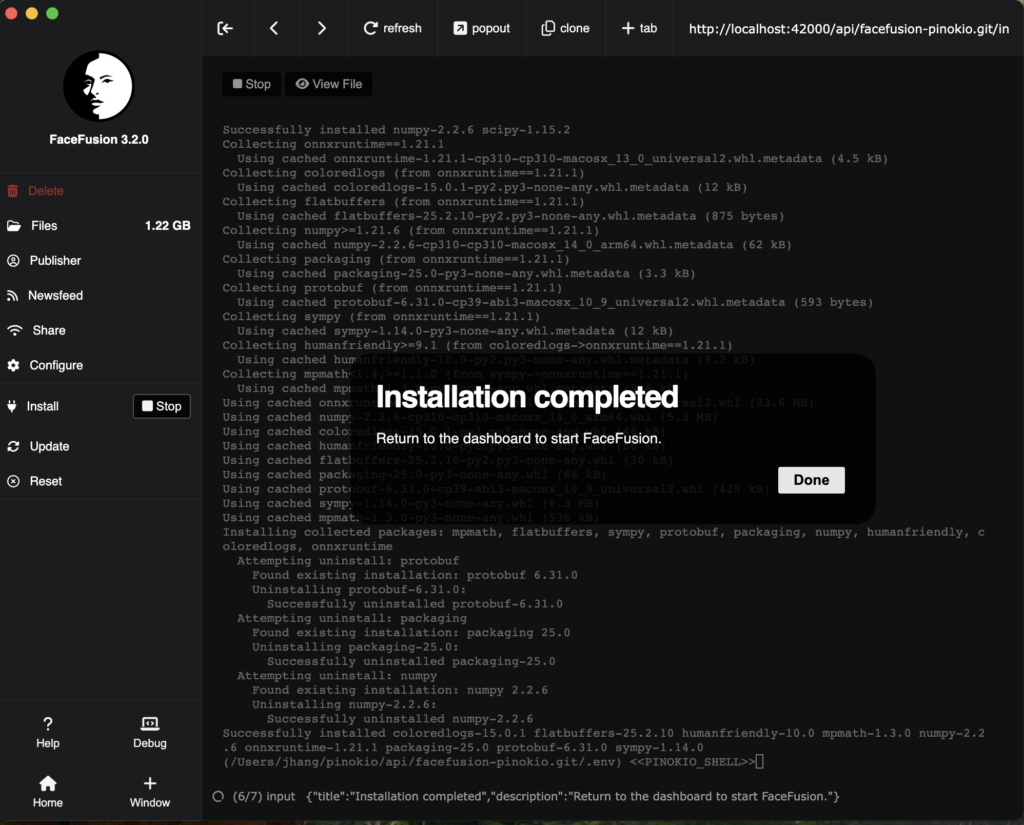Click the Collecting onnxruntime==1.21.1 line
The image size is (1024, 825).
pos(333,144)
